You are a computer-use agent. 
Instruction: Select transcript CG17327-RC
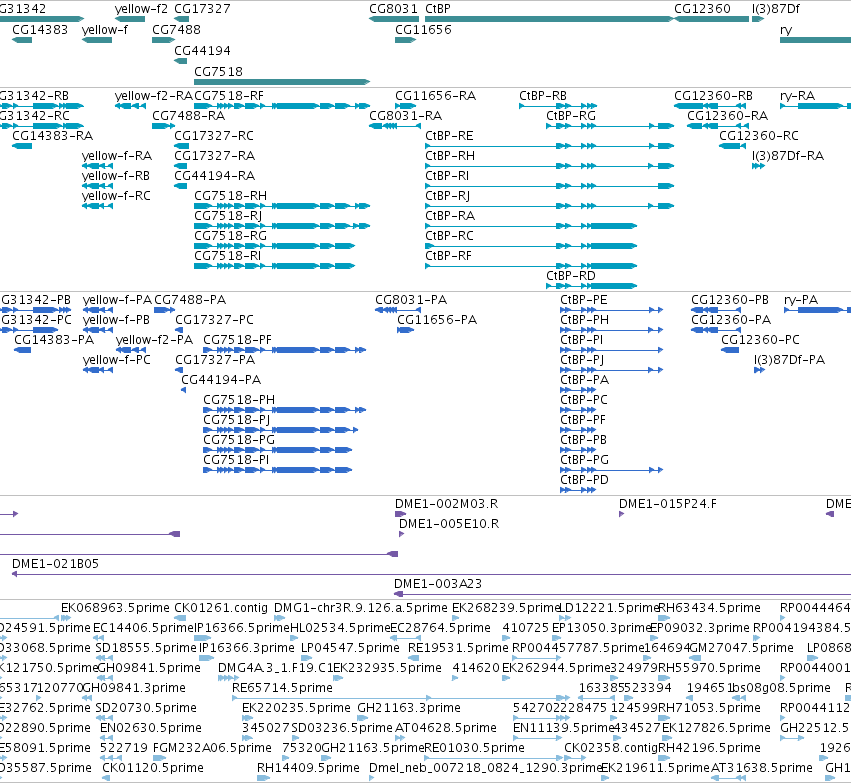tap(214, 136)
